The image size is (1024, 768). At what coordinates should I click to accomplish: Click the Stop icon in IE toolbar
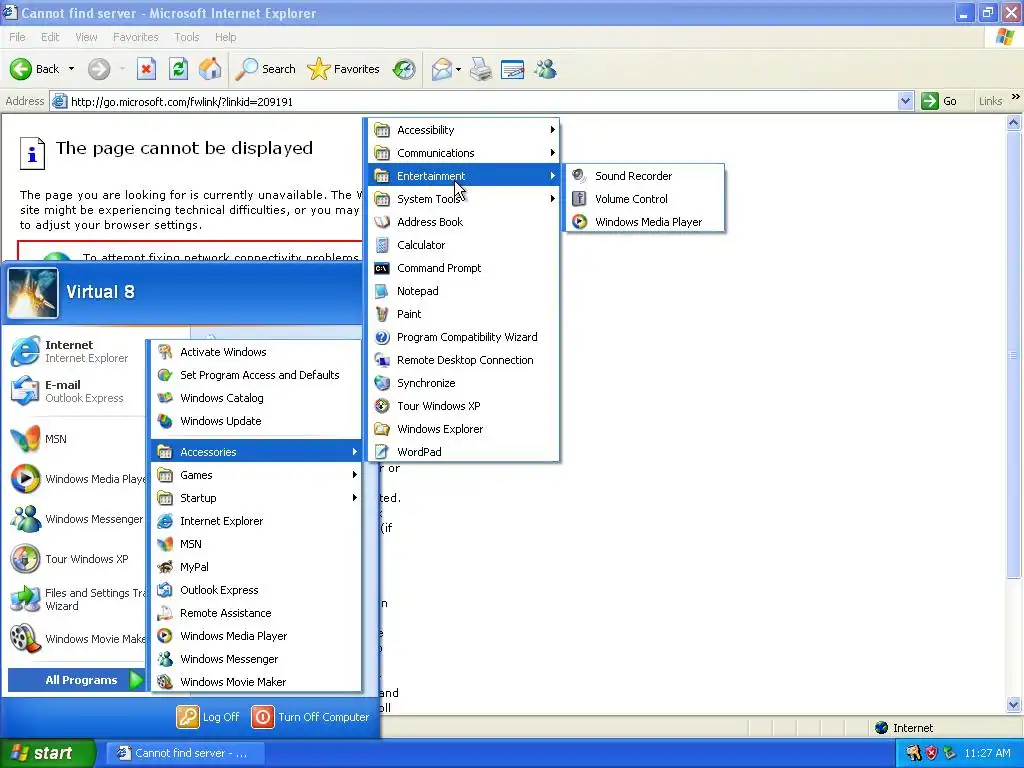(146, 69)
